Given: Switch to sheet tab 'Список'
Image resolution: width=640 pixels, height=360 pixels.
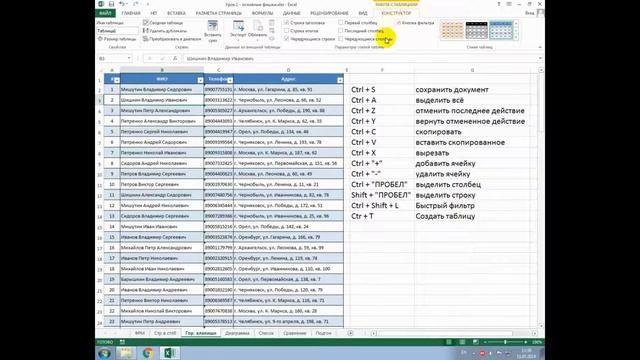Looking at the screenshot, I should click(266, 333).
